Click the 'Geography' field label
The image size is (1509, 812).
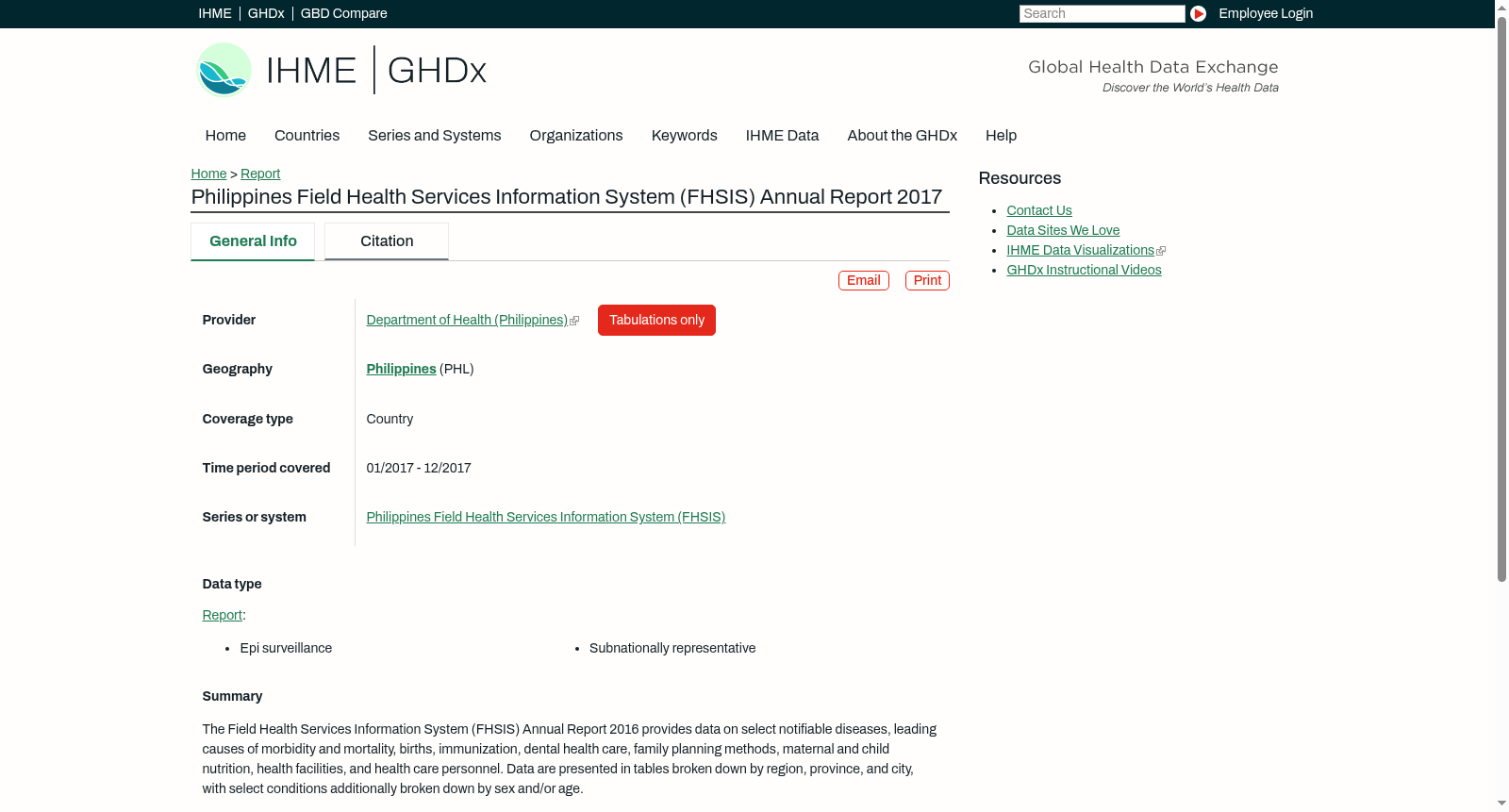(x=237, y=370)
